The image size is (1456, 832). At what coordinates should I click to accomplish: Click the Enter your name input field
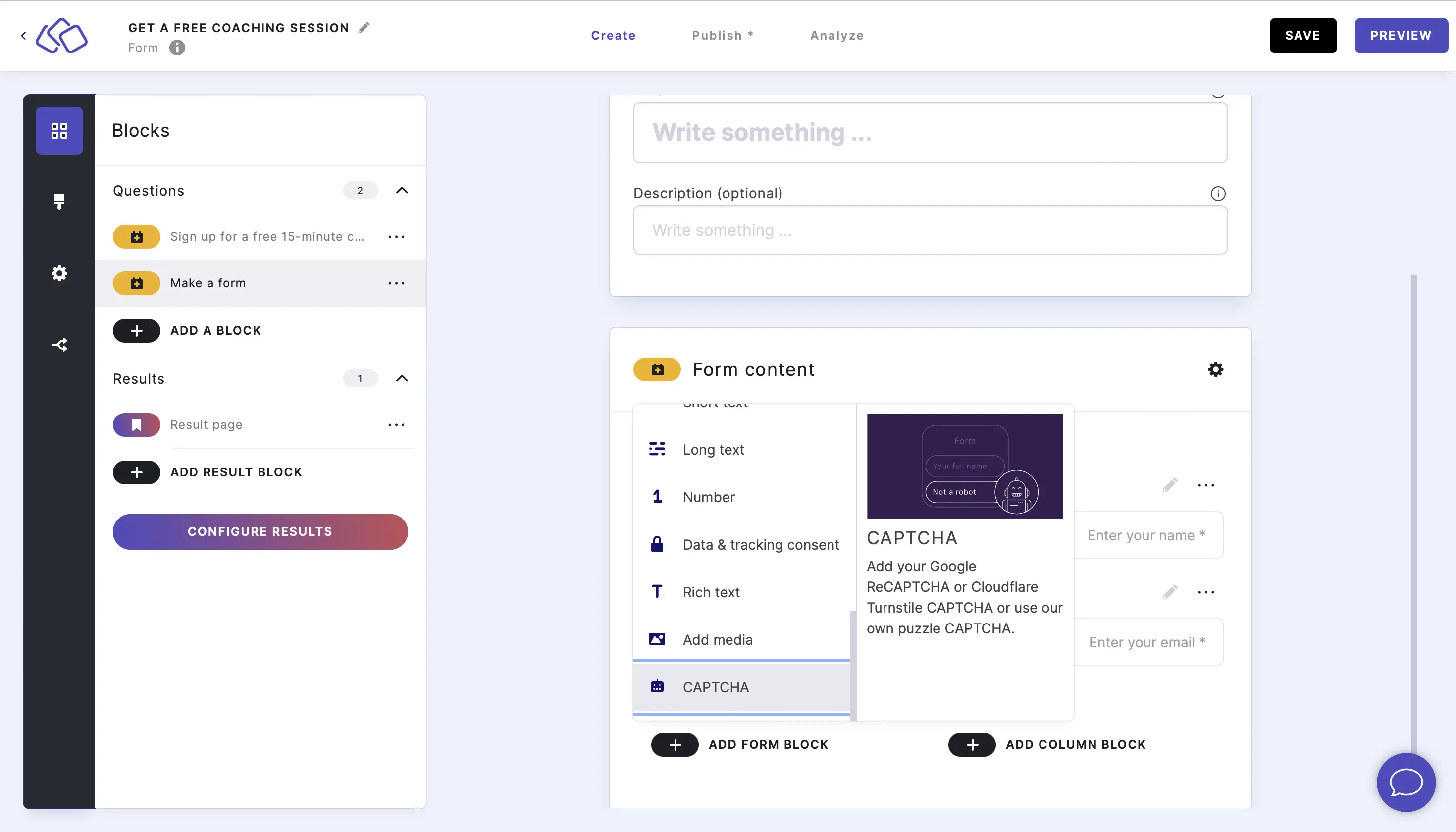[1148, 535]
